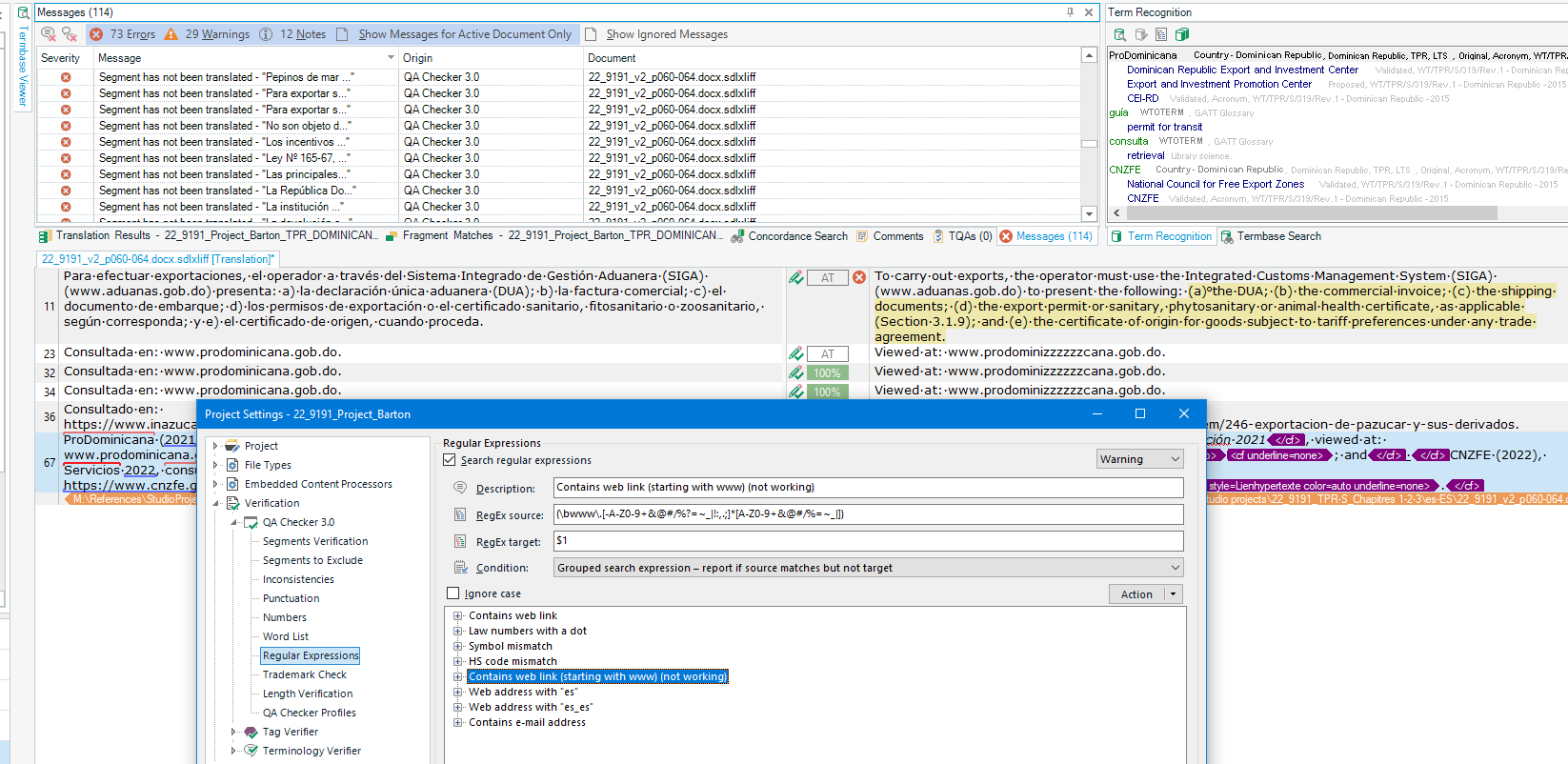Collapse the Verification node
The height and width of the screenshot is (764, 1568).
click(215, 503)
